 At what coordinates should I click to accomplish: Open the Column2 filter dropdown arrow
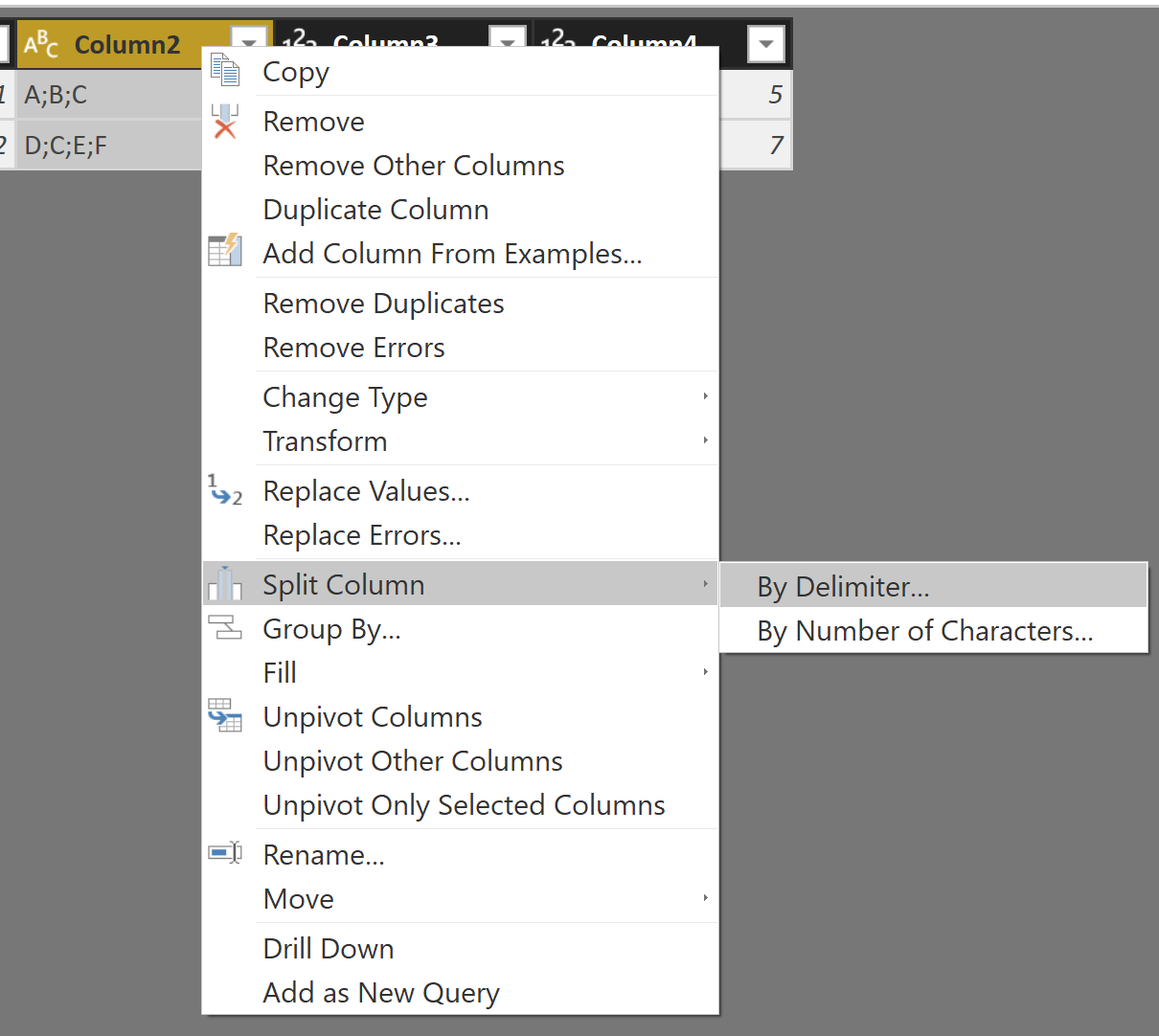[x=249, y=43]
